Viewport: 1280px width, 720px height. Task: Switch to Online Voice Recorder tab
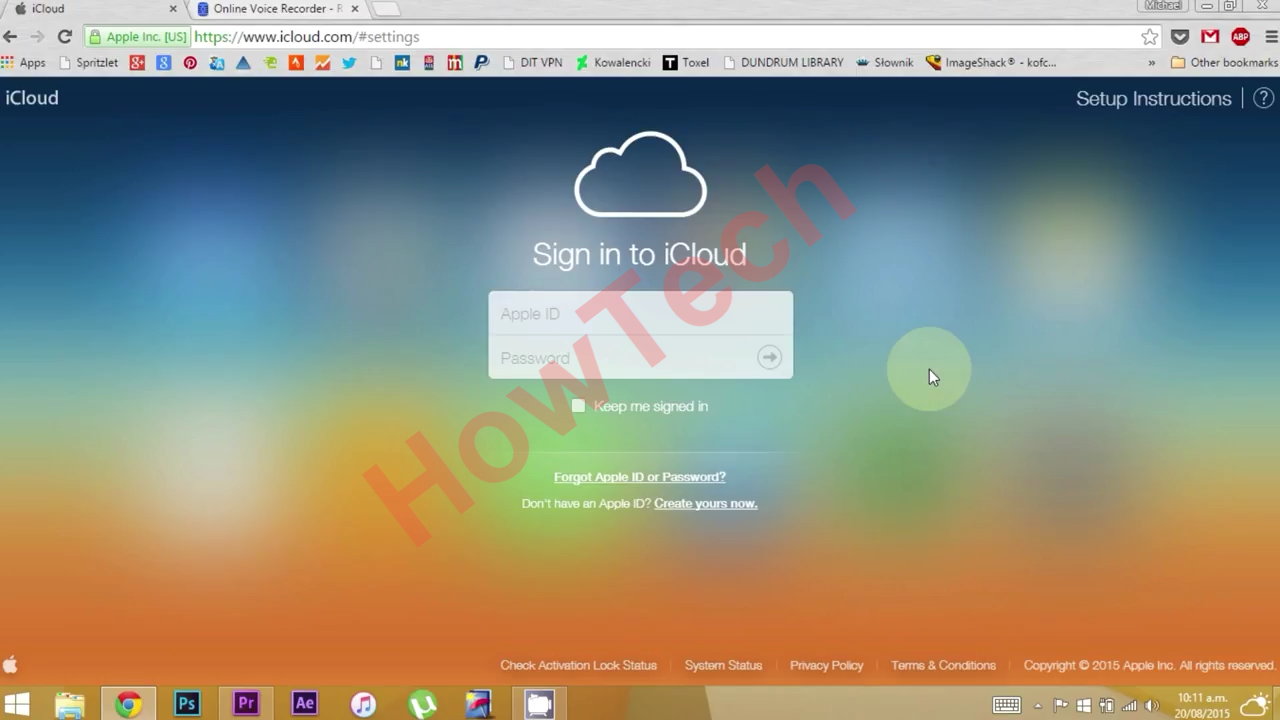pos(277,9)
